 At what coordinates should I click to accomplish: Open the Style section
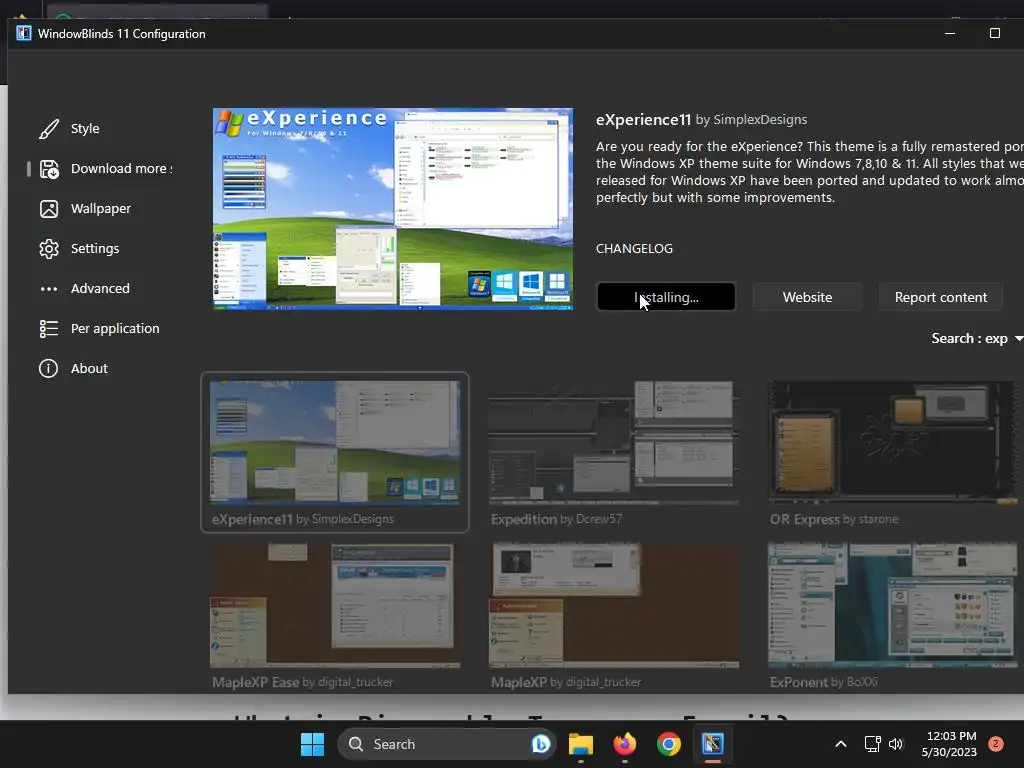[x=85, y=129]
